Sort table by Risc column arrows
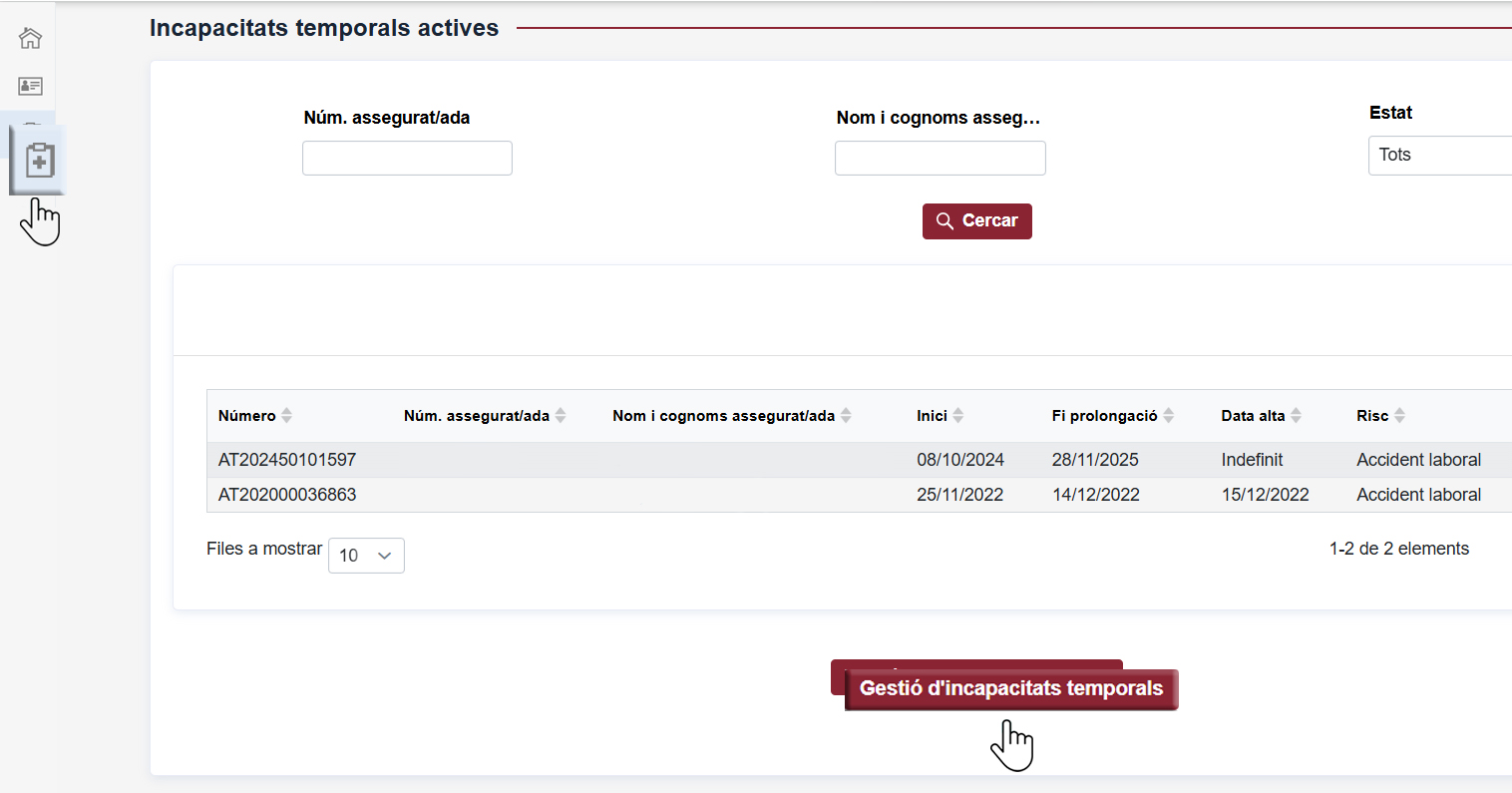This screenshot has width=1512, height=793. 1400,416
